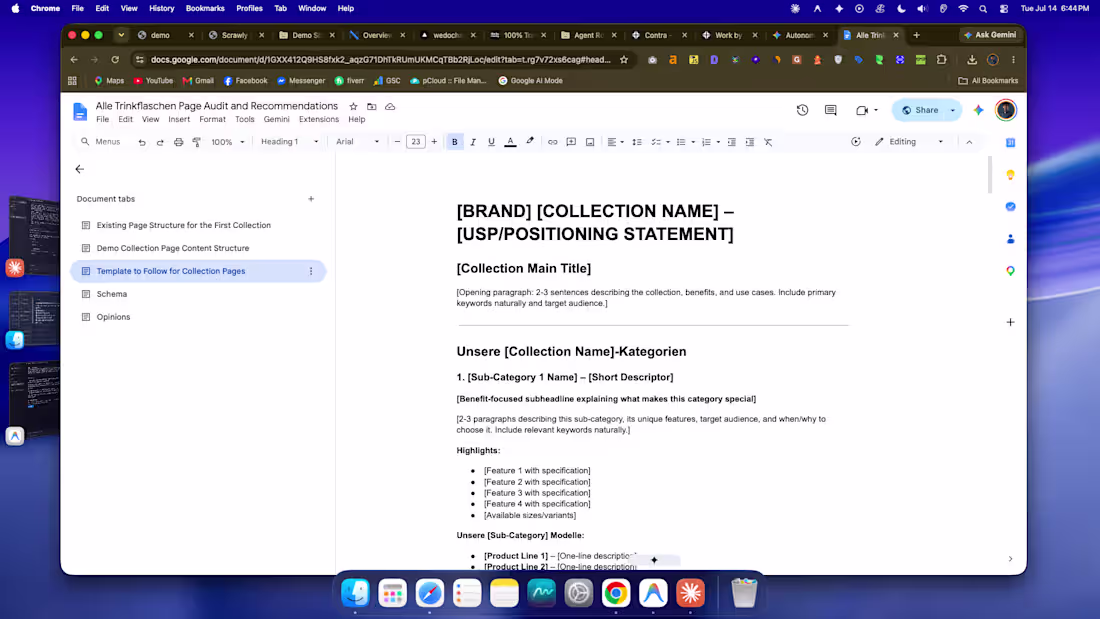Select the Paint format tool

(x=196, y=142)
